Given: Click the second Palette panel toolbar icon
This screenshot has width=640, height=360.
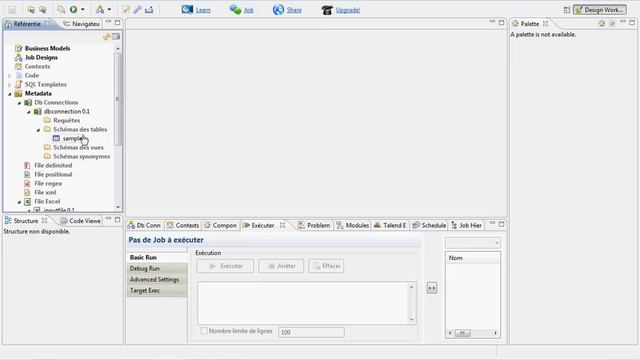Looking at the screenshot, I should pos(612,24).
